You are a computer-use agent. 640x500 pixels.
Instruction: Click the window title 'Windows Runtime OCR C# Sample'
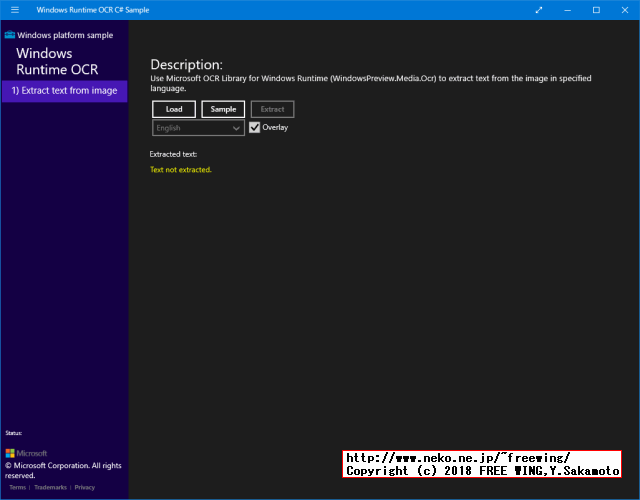(x=93, y=10)
